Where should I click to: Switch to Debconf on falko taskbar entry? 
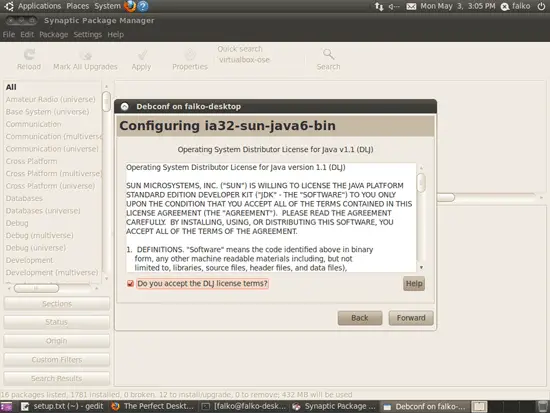(x=424, y=406)
